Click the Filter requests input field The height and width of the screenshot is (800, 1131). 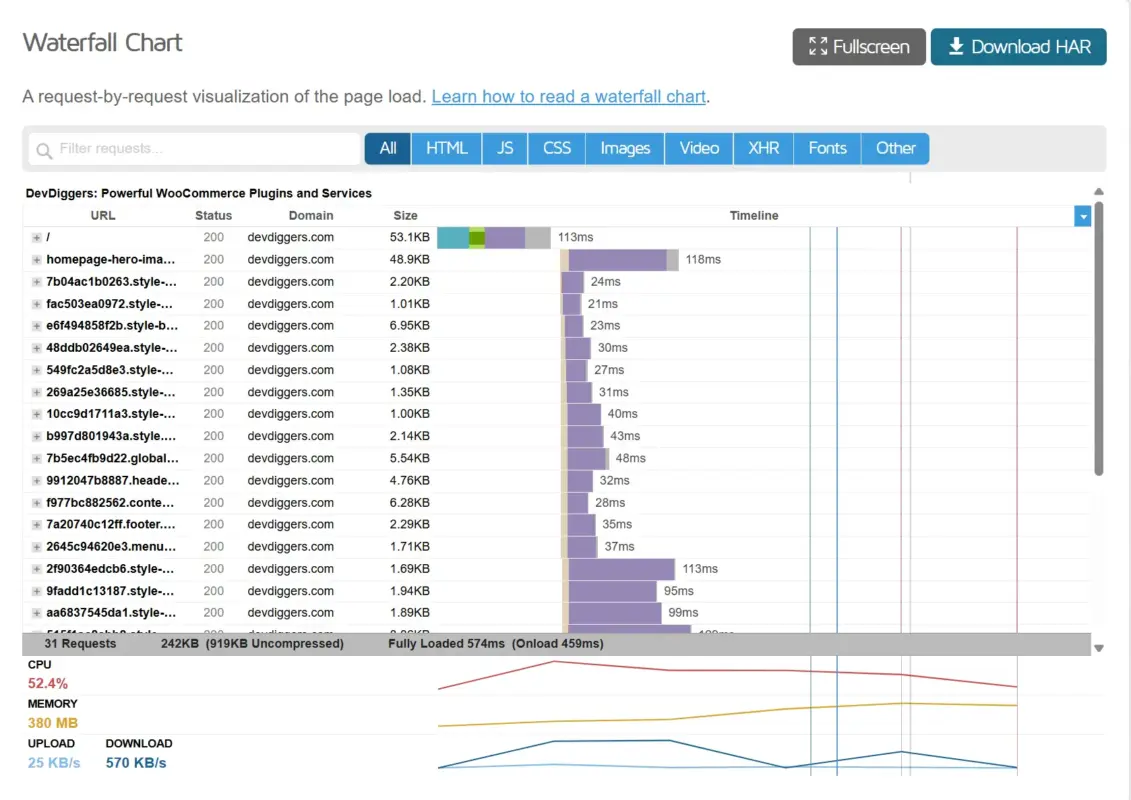point(195,149)
